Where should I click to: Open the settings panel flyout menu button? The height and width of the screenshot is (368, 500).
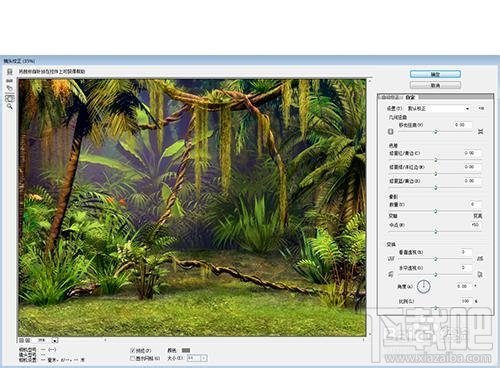pos(481,108)
